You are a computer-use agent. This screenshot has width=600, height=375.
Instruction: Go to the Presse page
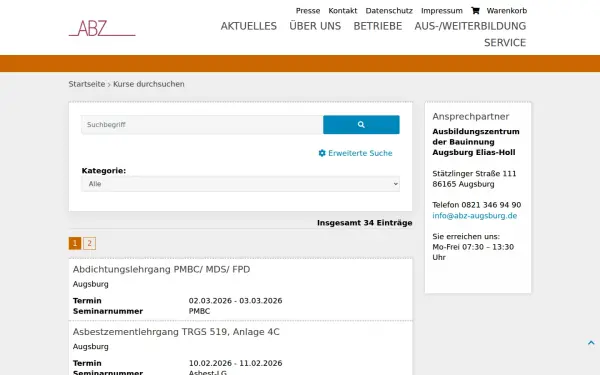[308, 11]
